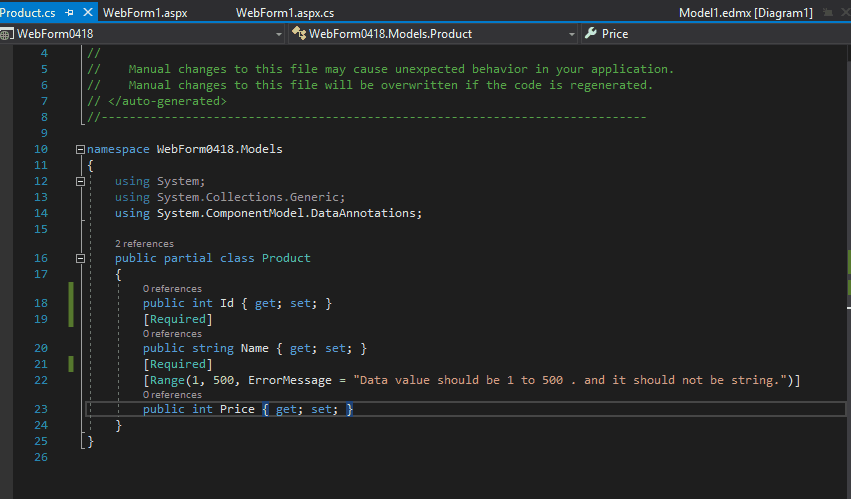Click the comment 'file will be overwritten' line
The image size is (851, 499).
click(x=370, y=85)
